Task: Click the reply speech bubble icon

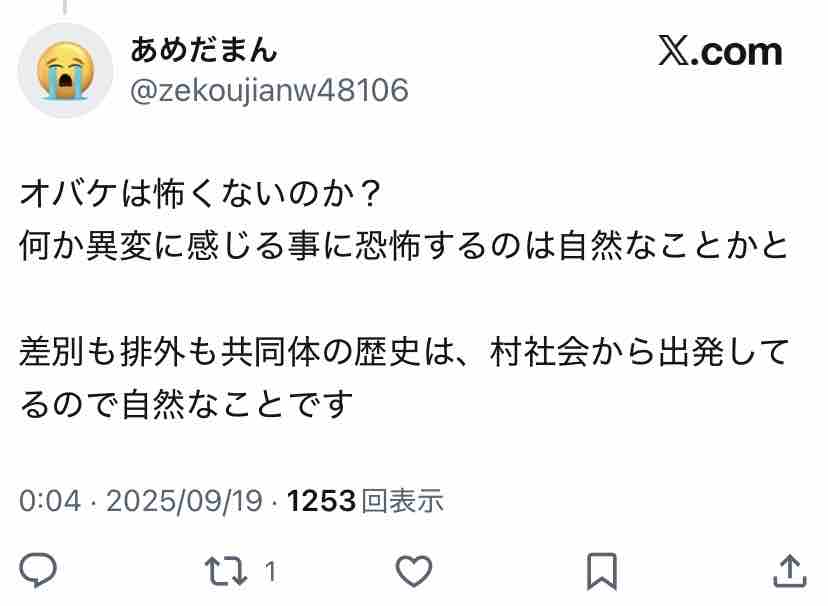Action: (38, 570)
